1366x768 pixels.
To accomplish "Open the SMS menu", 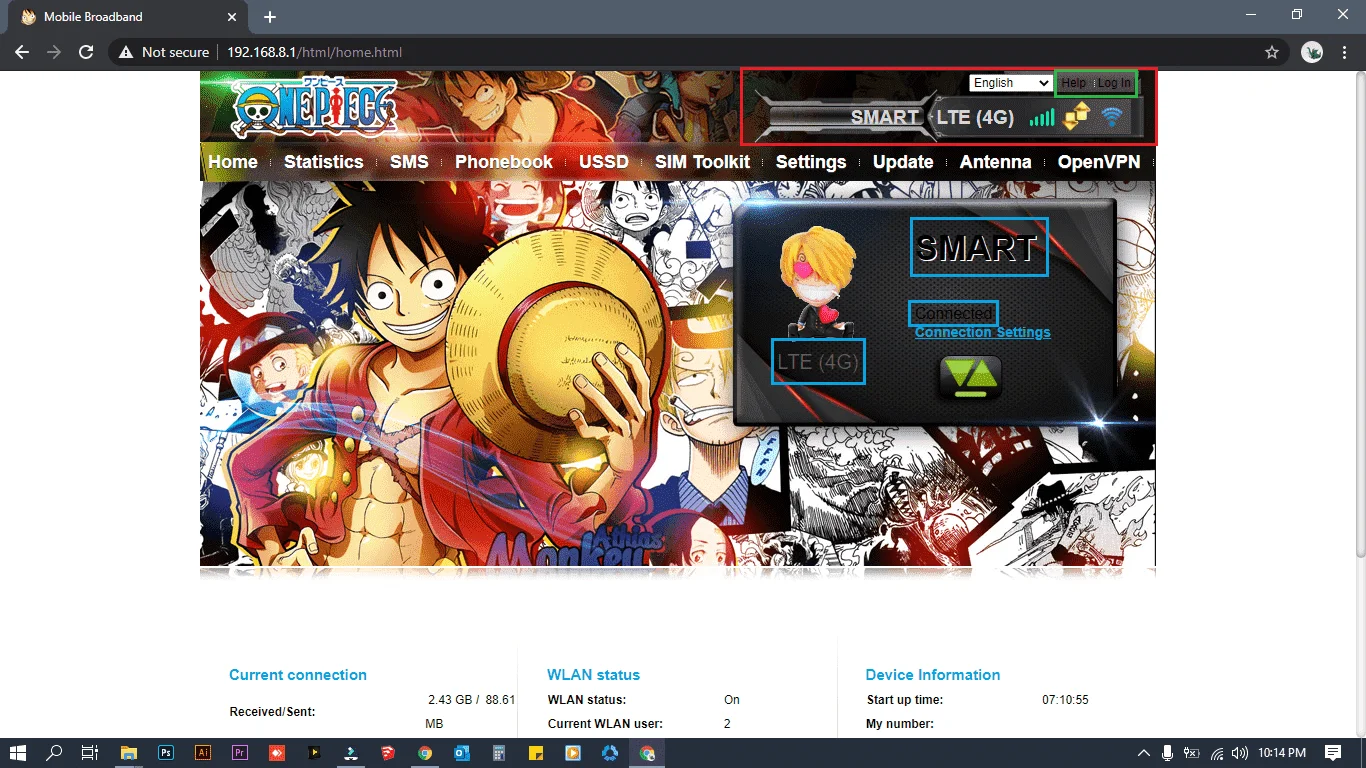I will click(409, 162).
